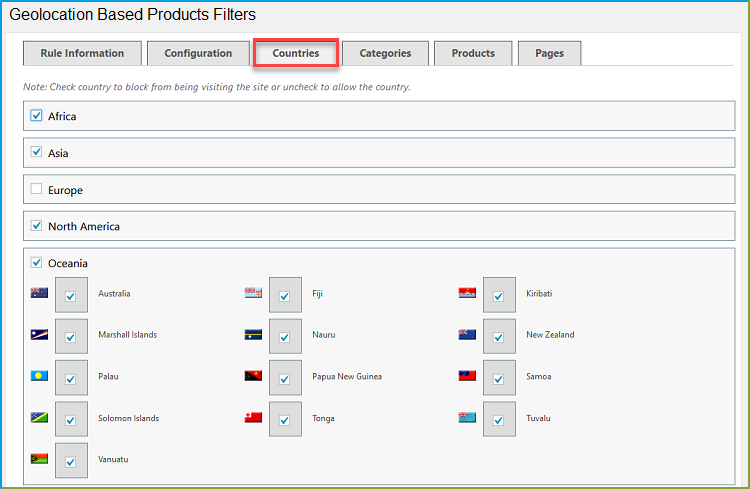This screenshot has height=489, width=750.
Task: Toggle the Marshall Islands checkbox
Action: [x=71, y=336]
